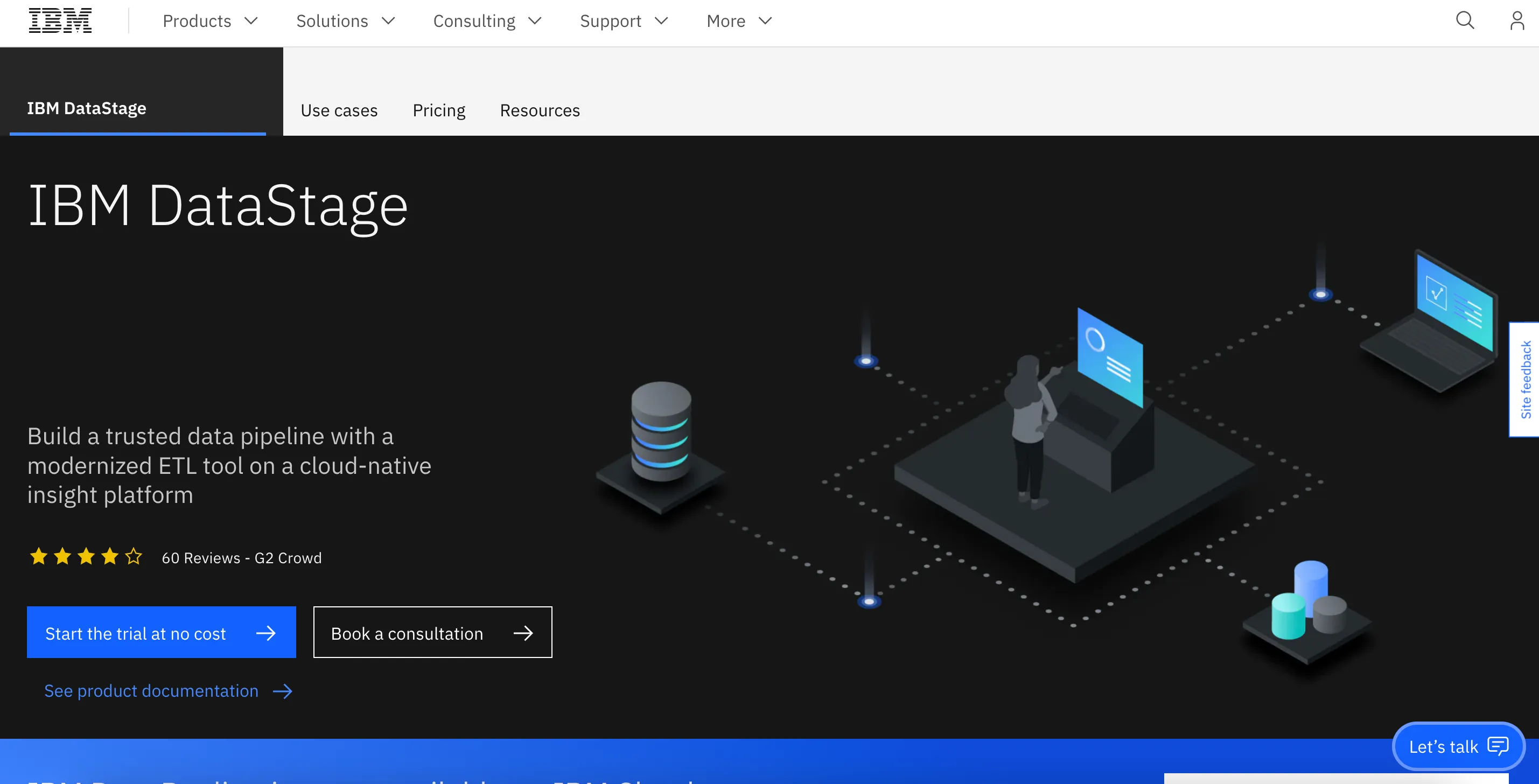1539x784 pixels.
Task: Click the trusted data pipeline description text
Action: pos(229,465)
